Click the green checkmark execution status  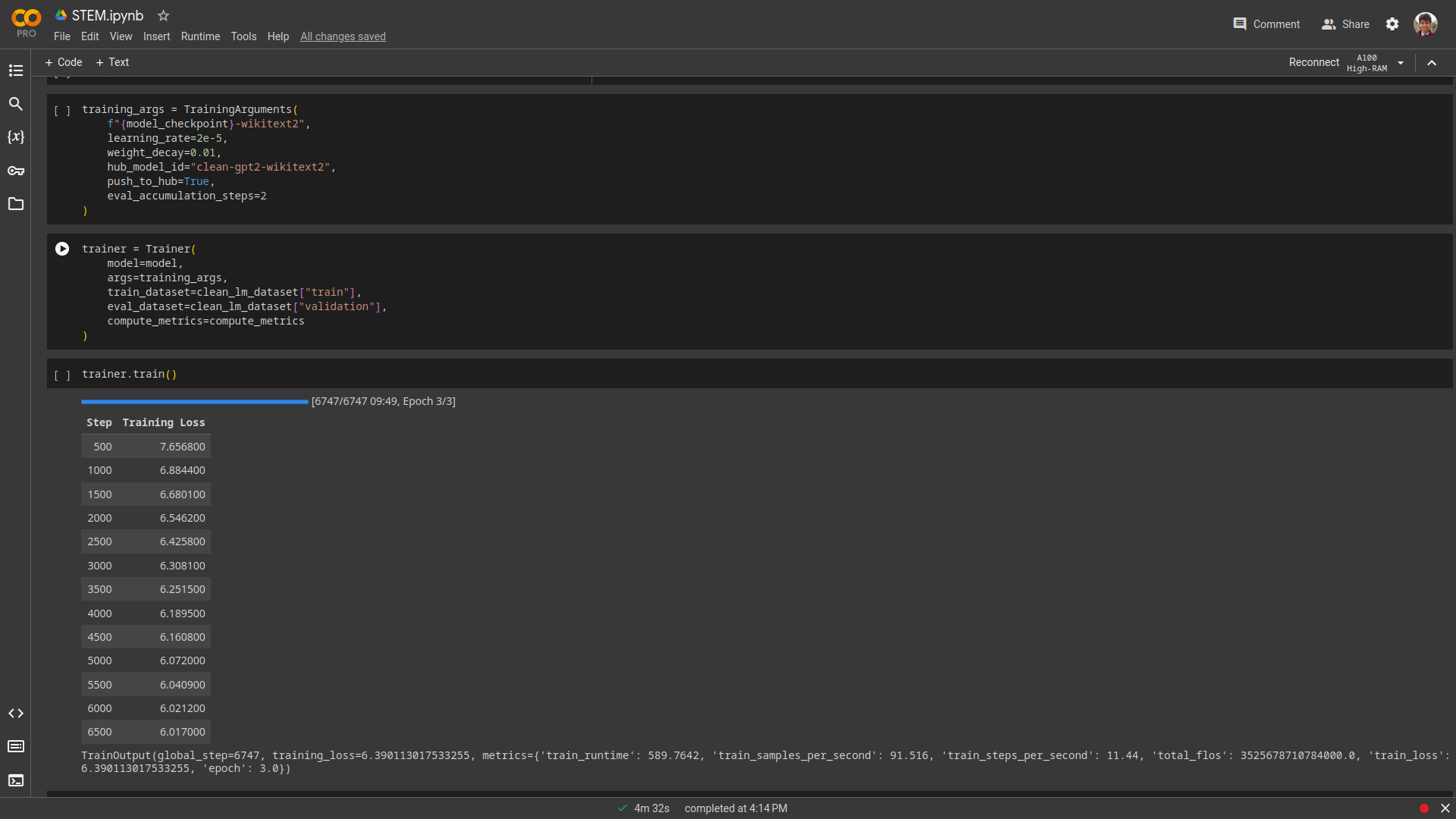623,808
